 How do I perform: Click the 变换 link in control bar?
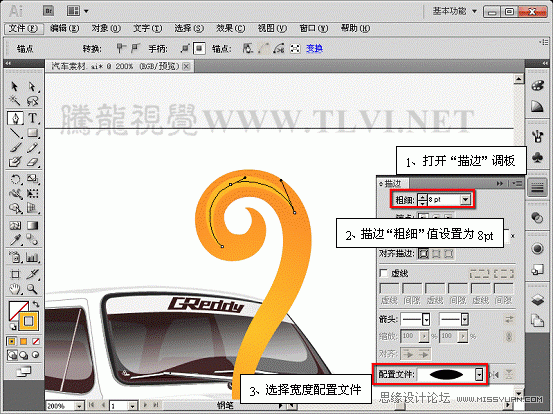(314, 49)
